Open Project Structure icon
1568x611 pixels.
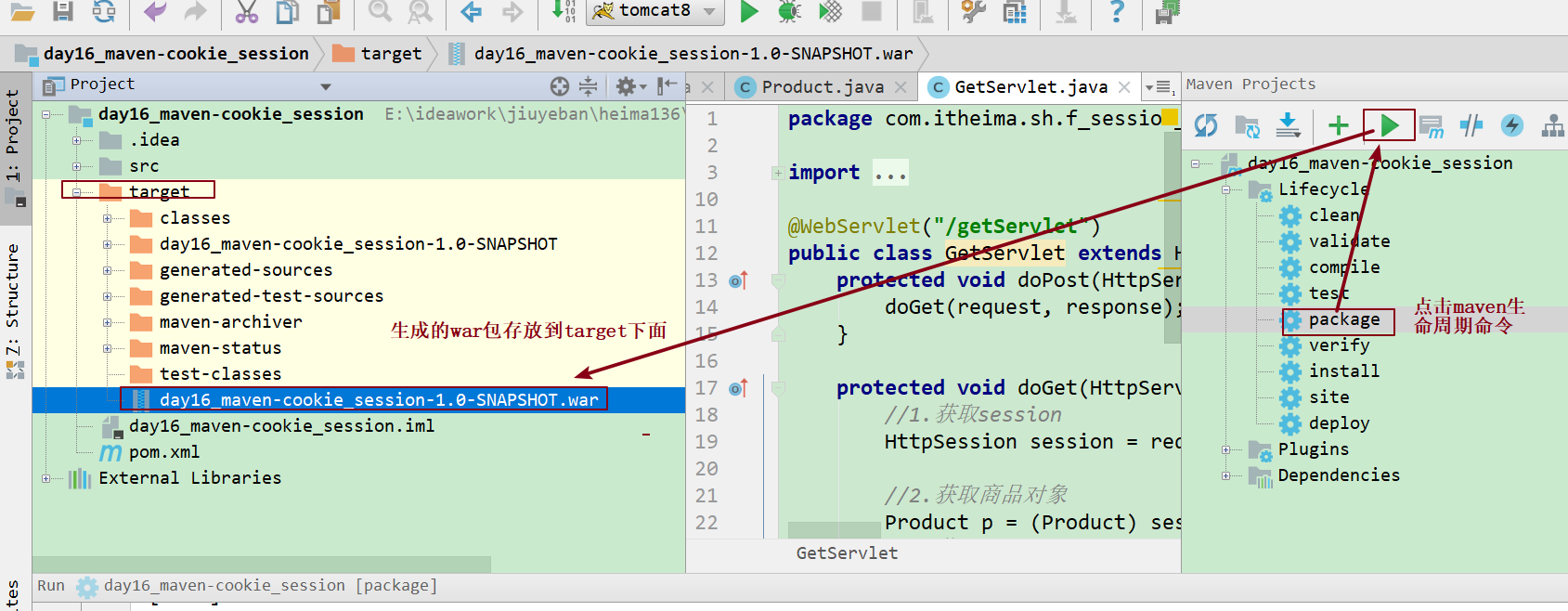click(1015, 11)
